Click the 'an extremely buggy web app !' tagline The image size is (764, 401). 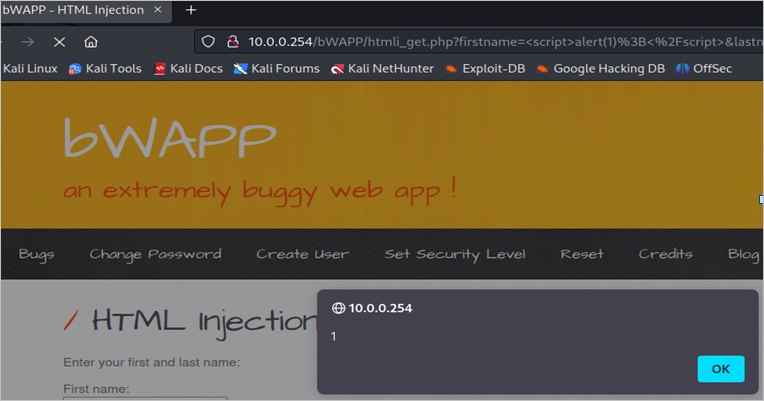click(260, 191)
